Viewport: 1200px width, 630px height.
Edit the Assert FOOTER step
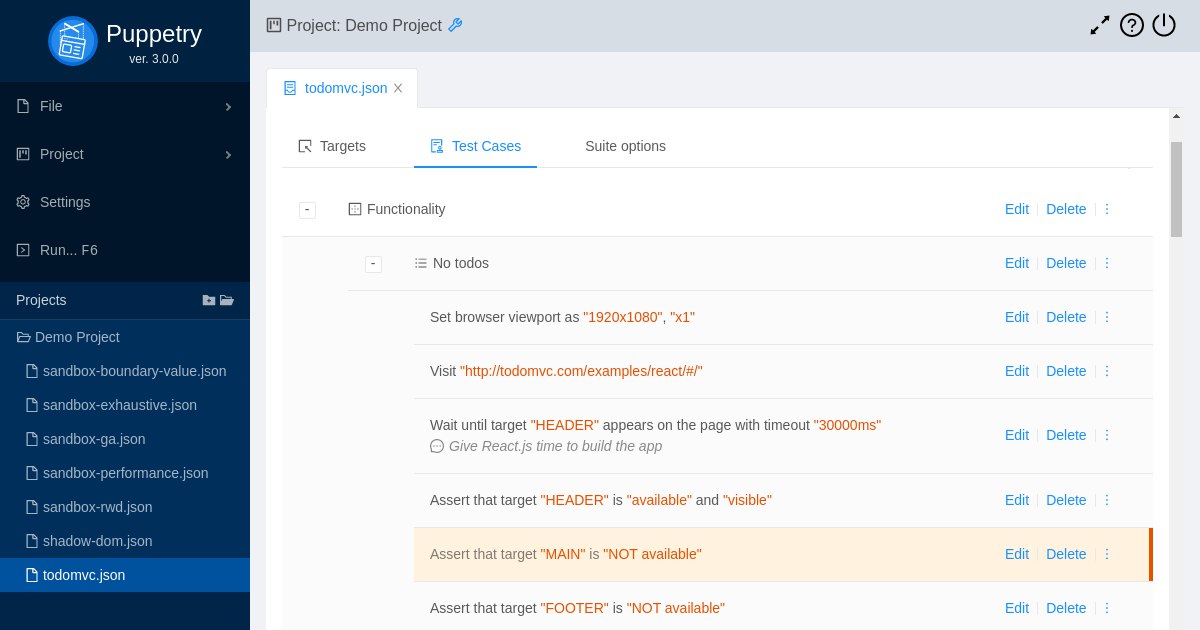1017,608
